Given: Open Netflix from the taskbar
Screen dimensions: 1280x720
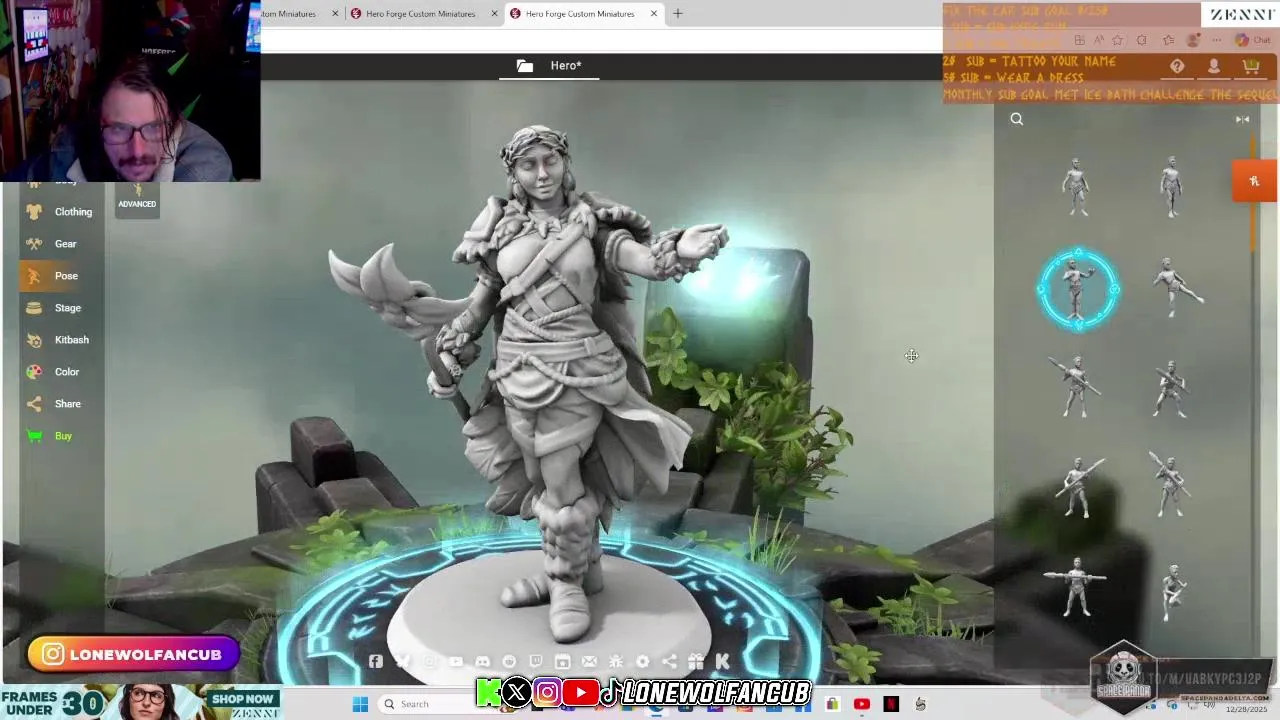Looking at the screenshot, I should pyautogui.click(x=891, y=704).
